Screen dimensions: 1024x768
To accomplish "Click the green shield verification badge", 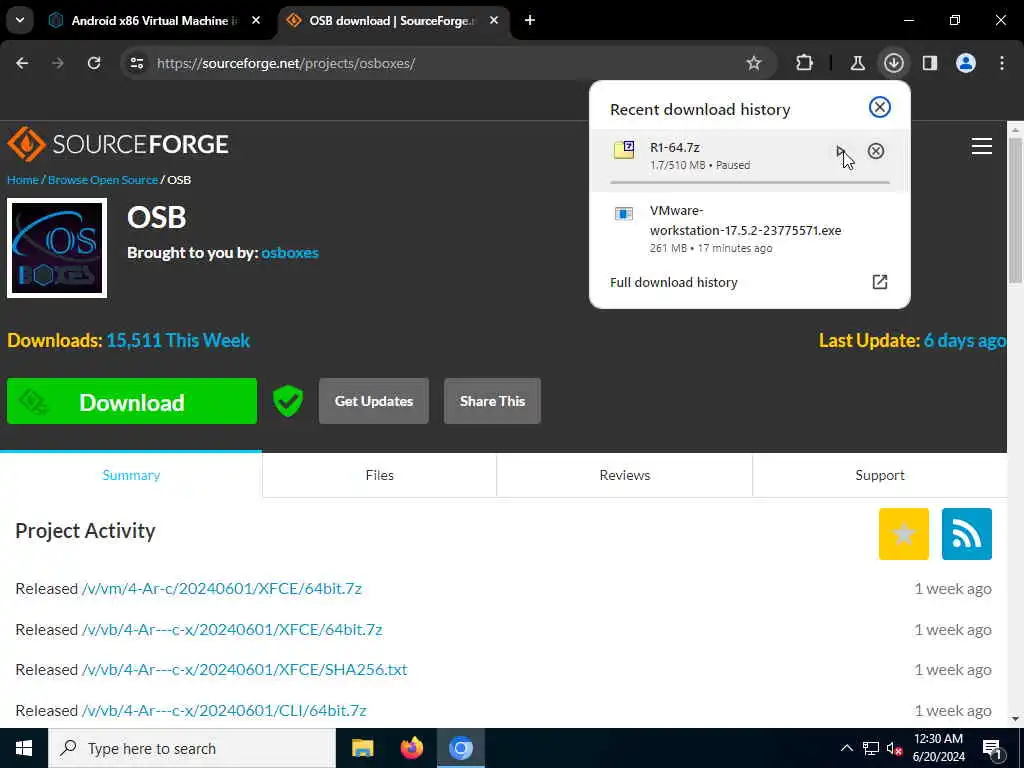I will [x=288, y=401].
